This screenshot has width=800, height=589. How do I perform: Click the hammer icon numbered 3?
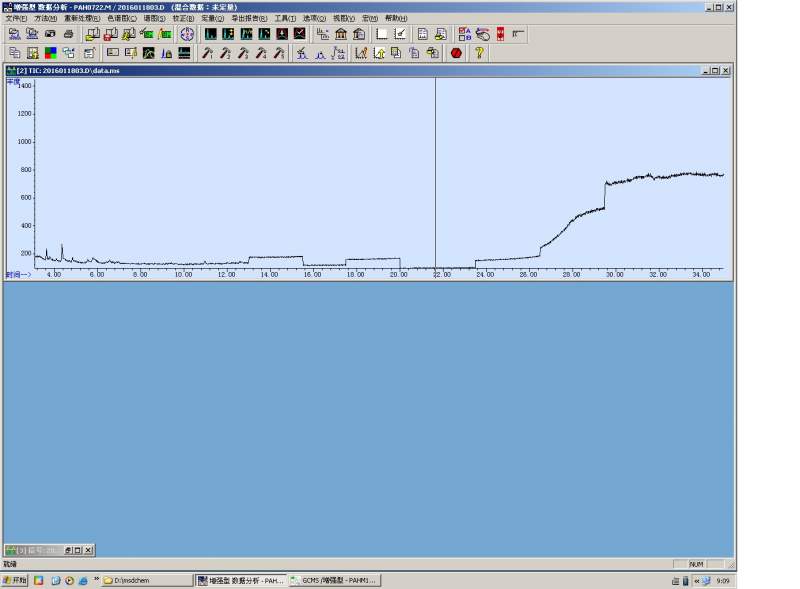pos(243,53)
